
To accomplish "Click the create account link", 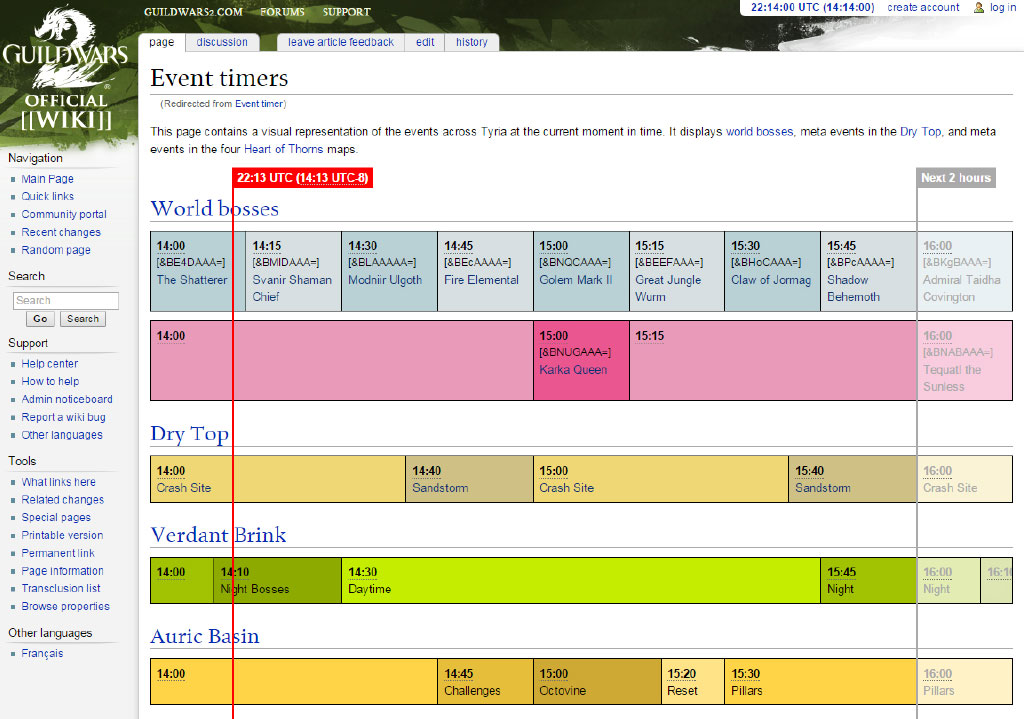I will 923,7.
